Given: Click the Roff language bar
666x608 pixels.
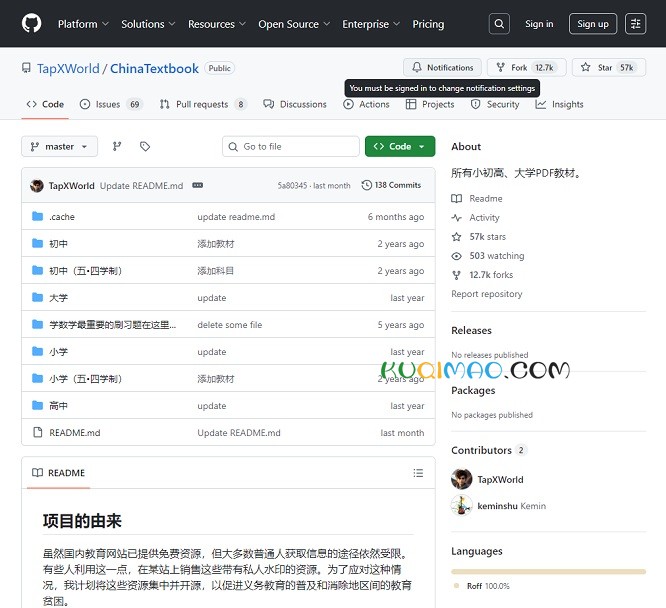Looking at the screenshot, I should [548, 572].
